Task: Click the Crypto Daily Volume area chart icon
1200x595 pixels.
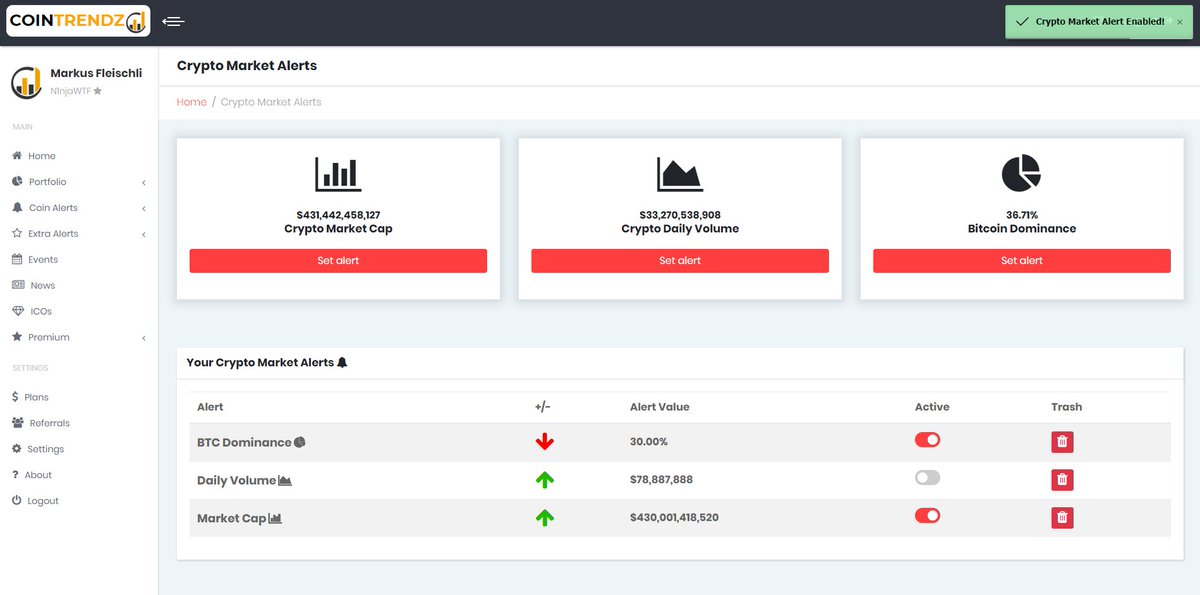Action: tap(680, 174)
